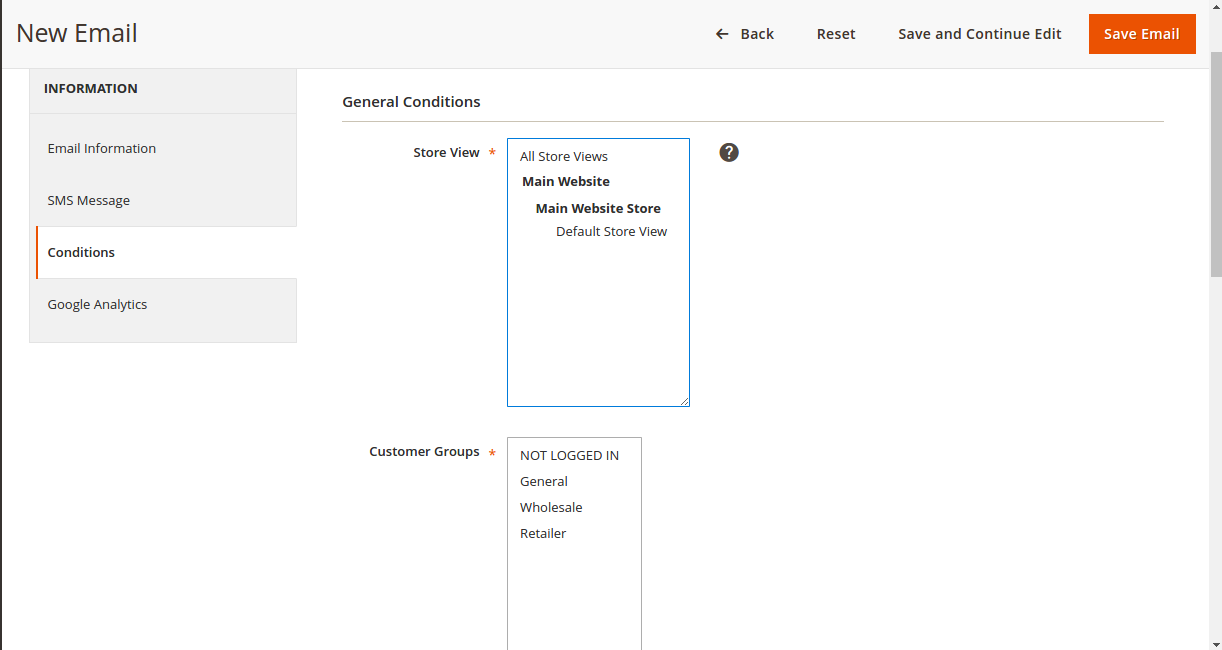Save the email with Save Email button
The width and height of the screenshot is (1222, 650).
[x=1141, y=34]
